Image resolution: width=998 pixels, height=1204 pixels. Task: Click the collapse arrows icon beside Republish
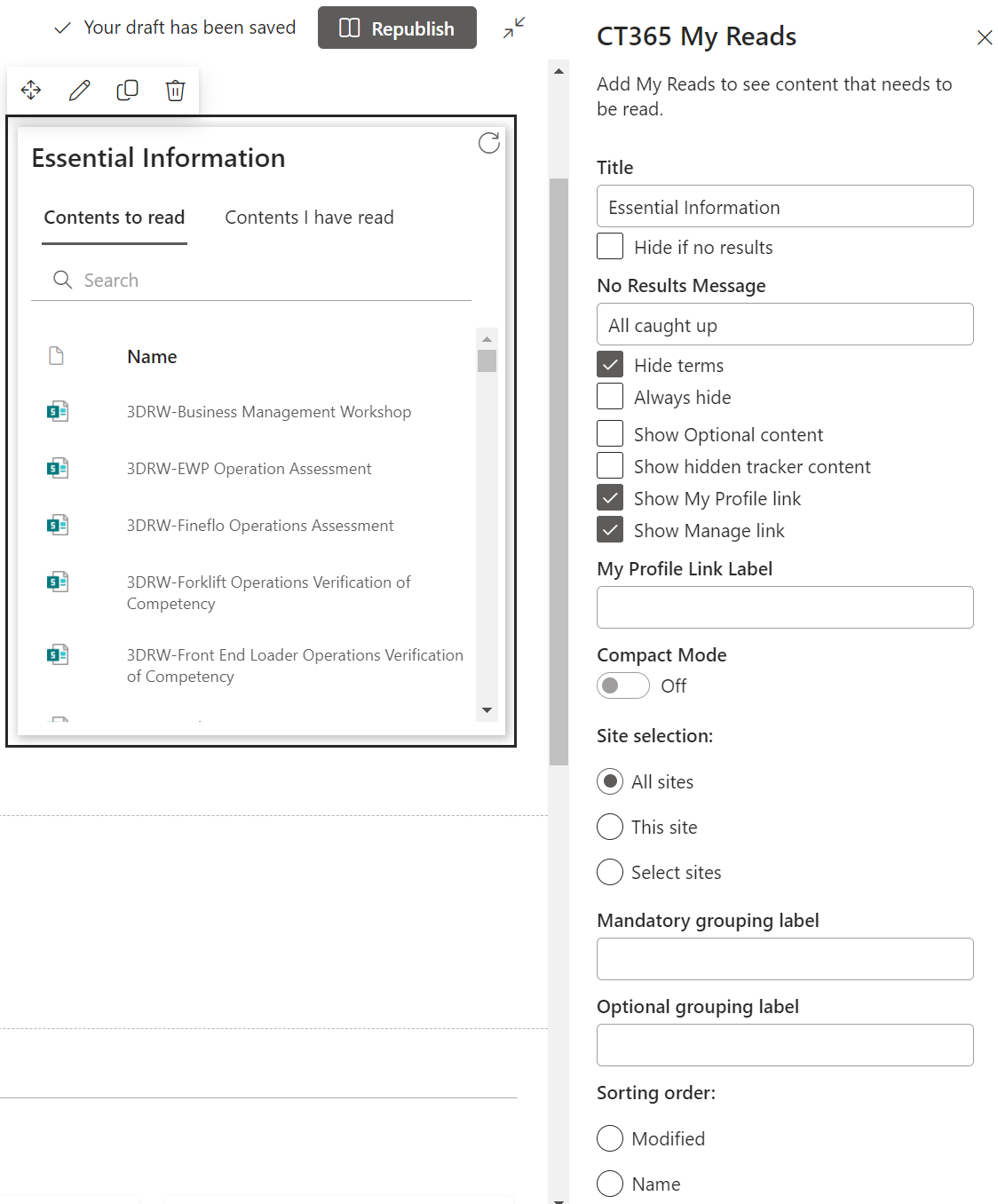coord(513,28)
